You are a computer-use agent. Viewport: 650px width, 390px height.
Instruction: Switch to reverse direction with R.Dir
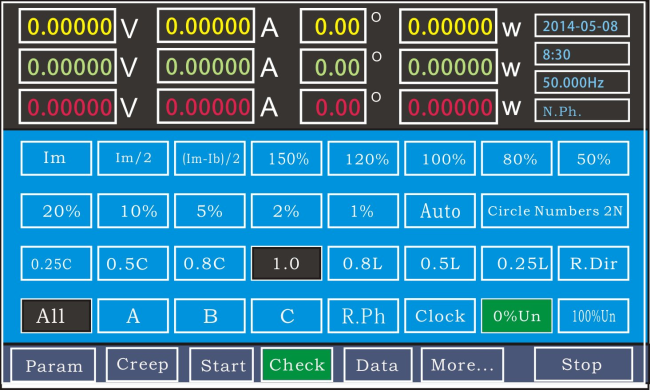tap(594, 263)
